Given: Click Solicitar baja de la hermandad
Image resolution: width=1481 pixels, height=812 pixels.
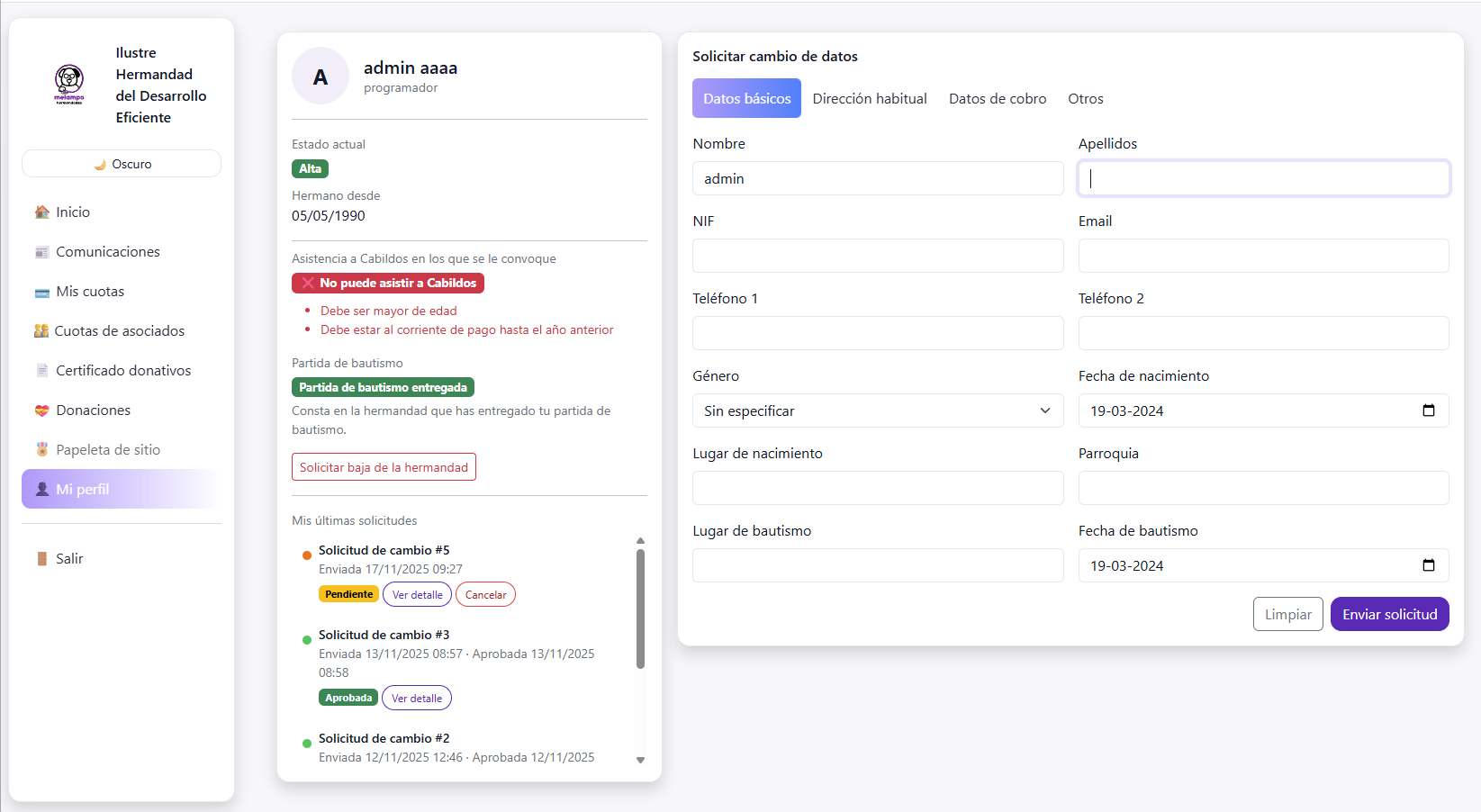Looking at the screenshot, I should click(384, 467).
